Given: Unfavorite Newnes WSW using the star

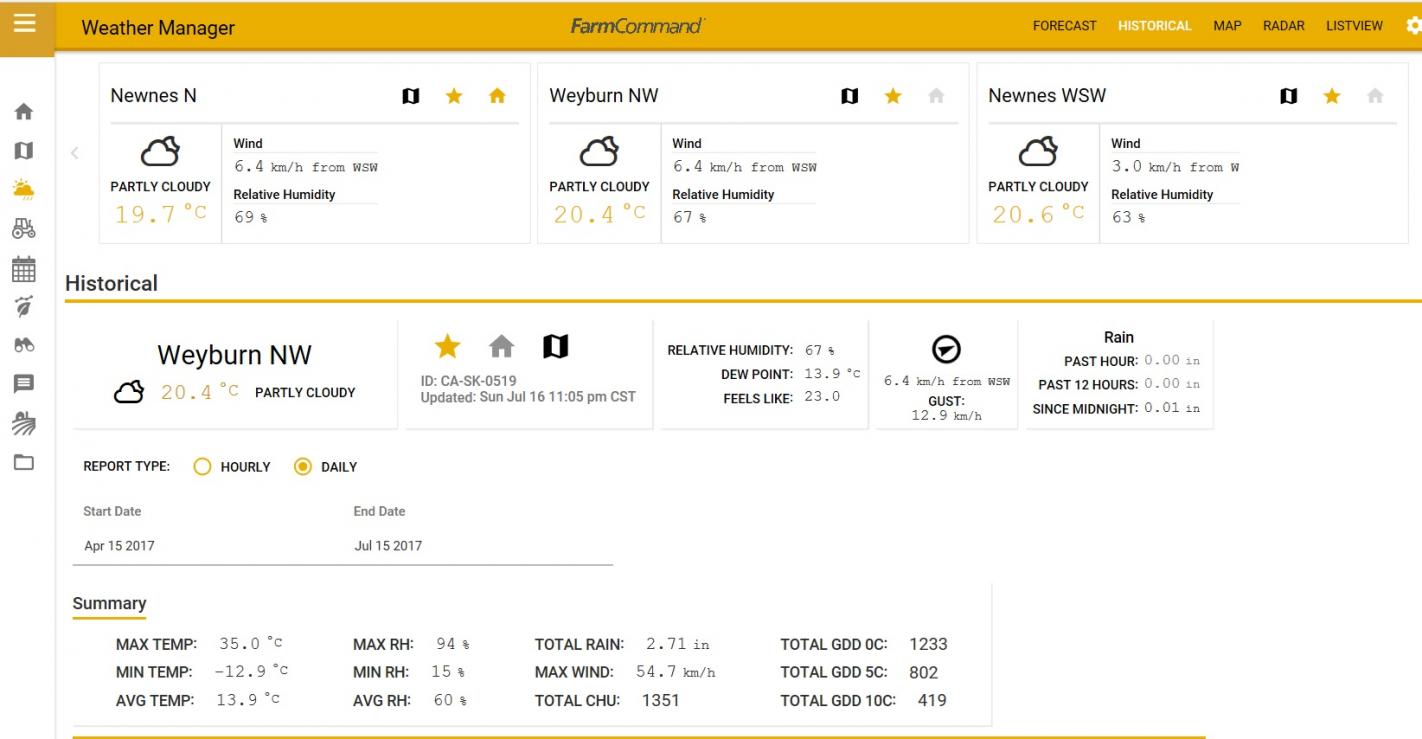Looking at the screenshot, I should pos(1331,96).
